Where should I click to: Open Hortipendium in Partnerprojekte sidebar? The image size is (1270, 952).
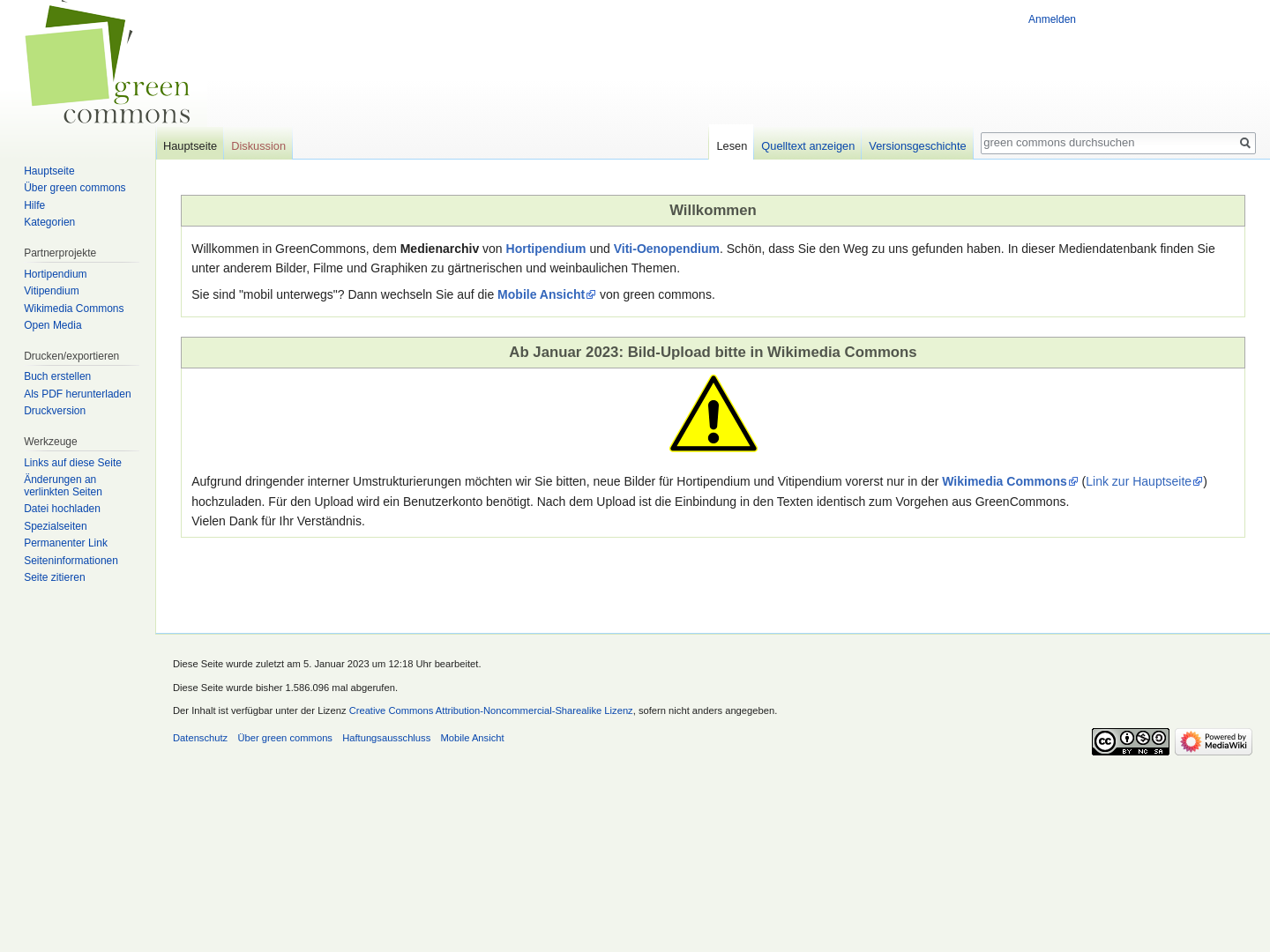click(x=56, y=274)
